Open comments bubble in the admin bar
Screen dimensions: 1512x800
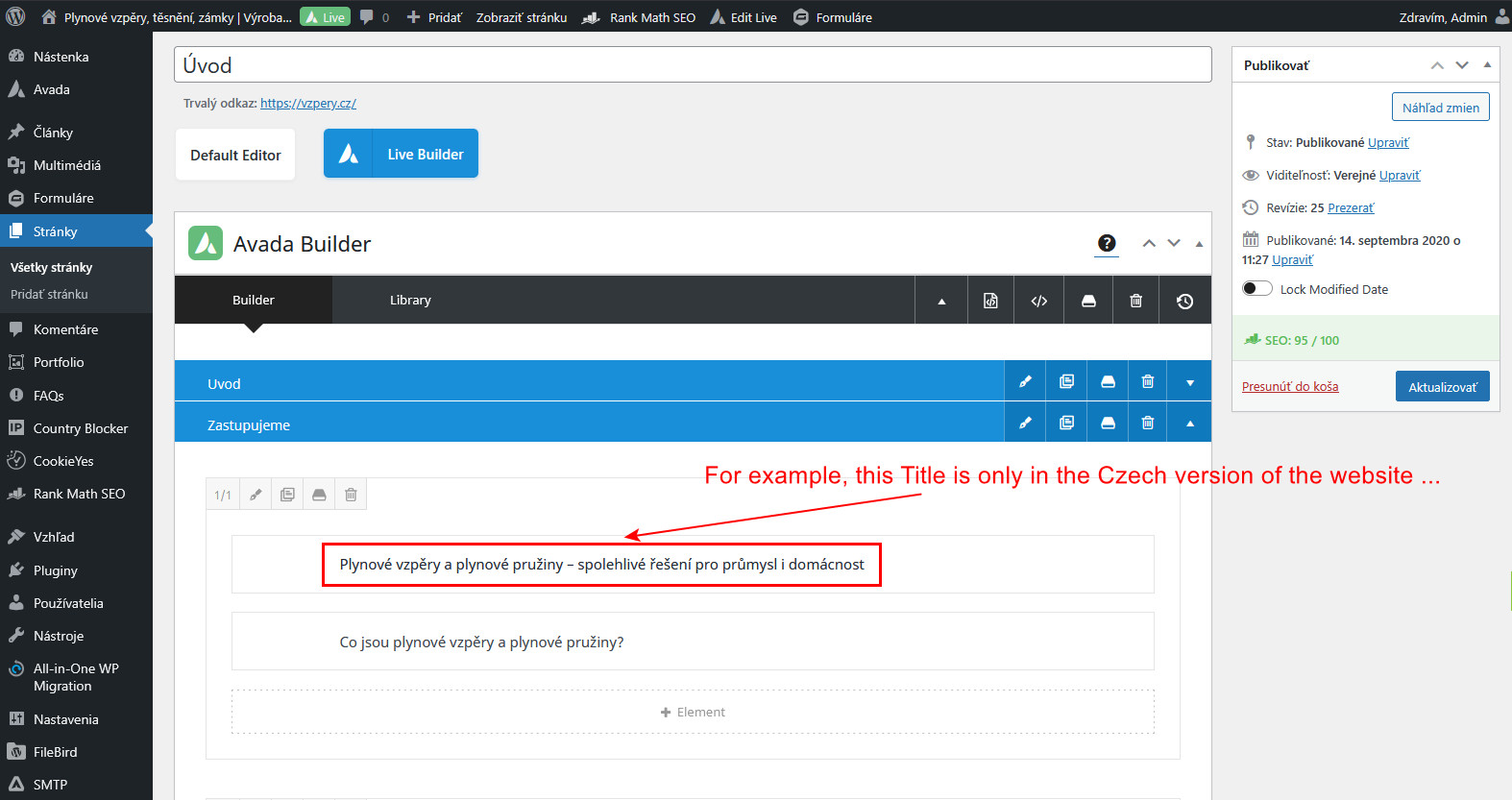pos(374,17)
